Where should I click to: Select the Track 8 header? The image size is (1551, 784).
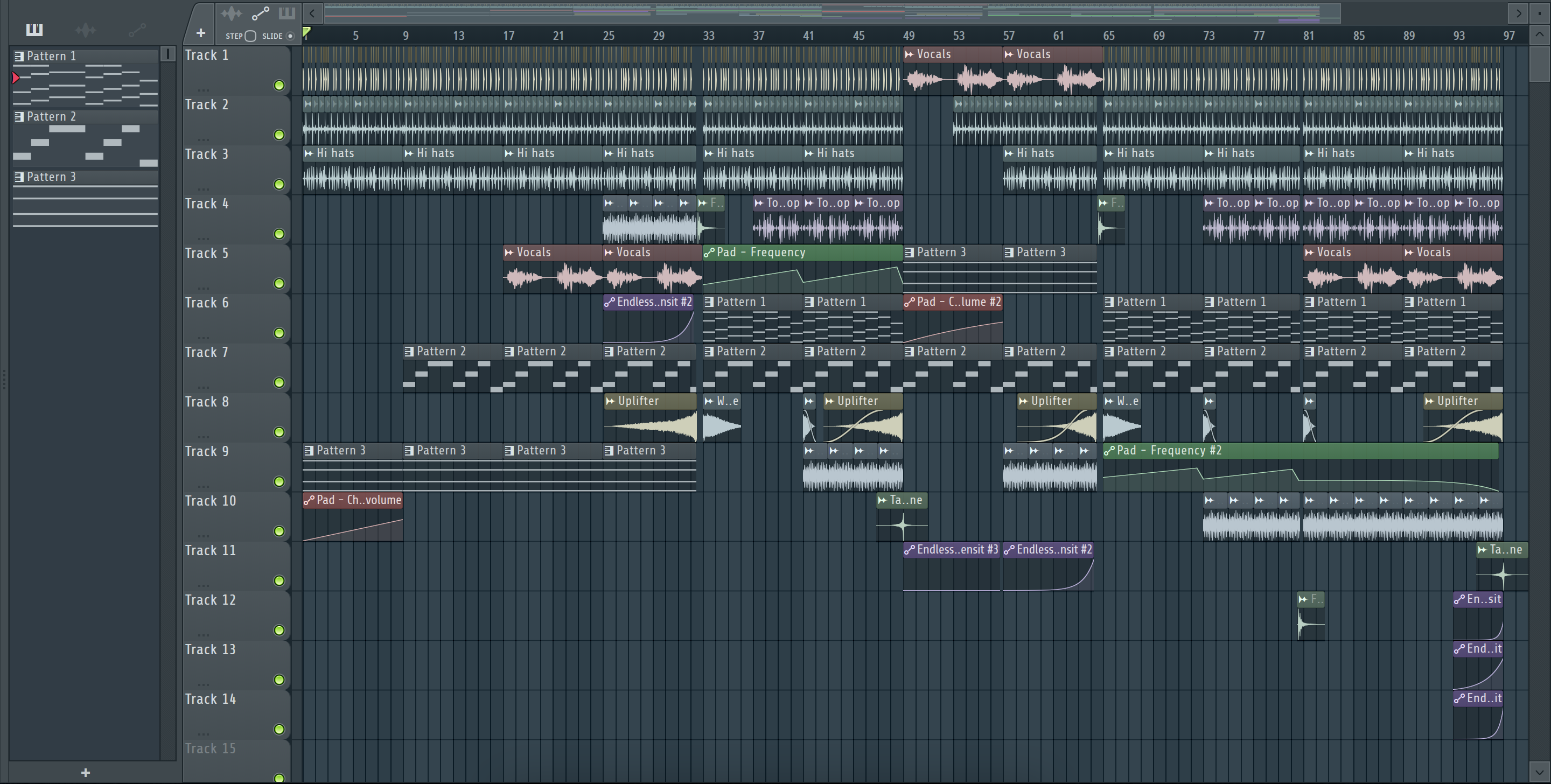point(236,417)
